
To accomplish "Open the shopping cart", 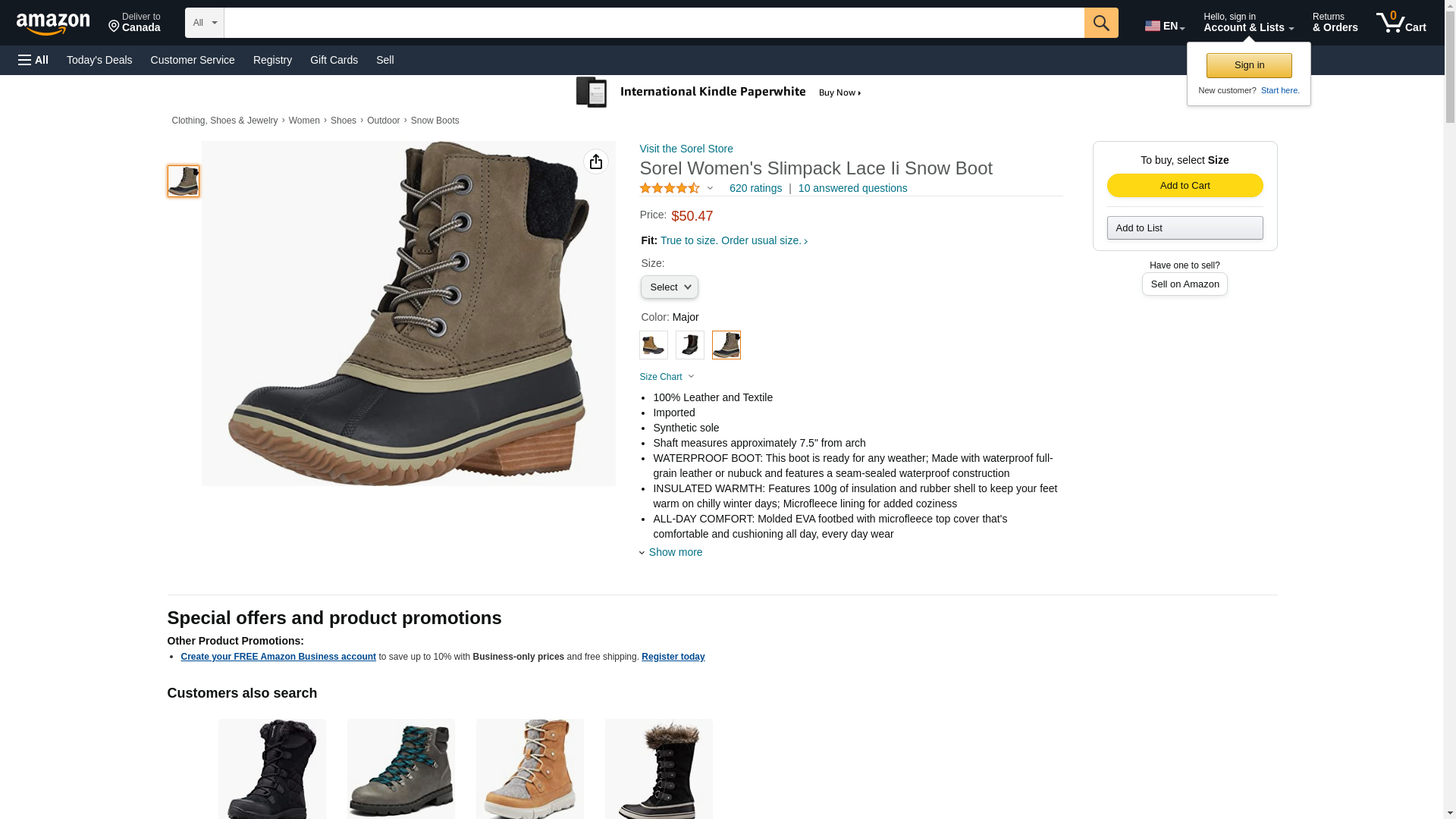I will pos(1401,23).
